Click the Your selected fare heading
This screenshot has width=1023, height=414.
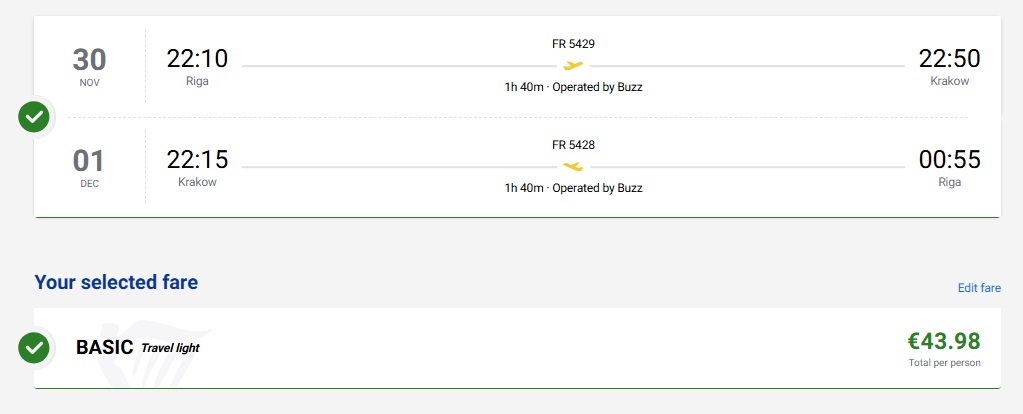coord(116,282)
